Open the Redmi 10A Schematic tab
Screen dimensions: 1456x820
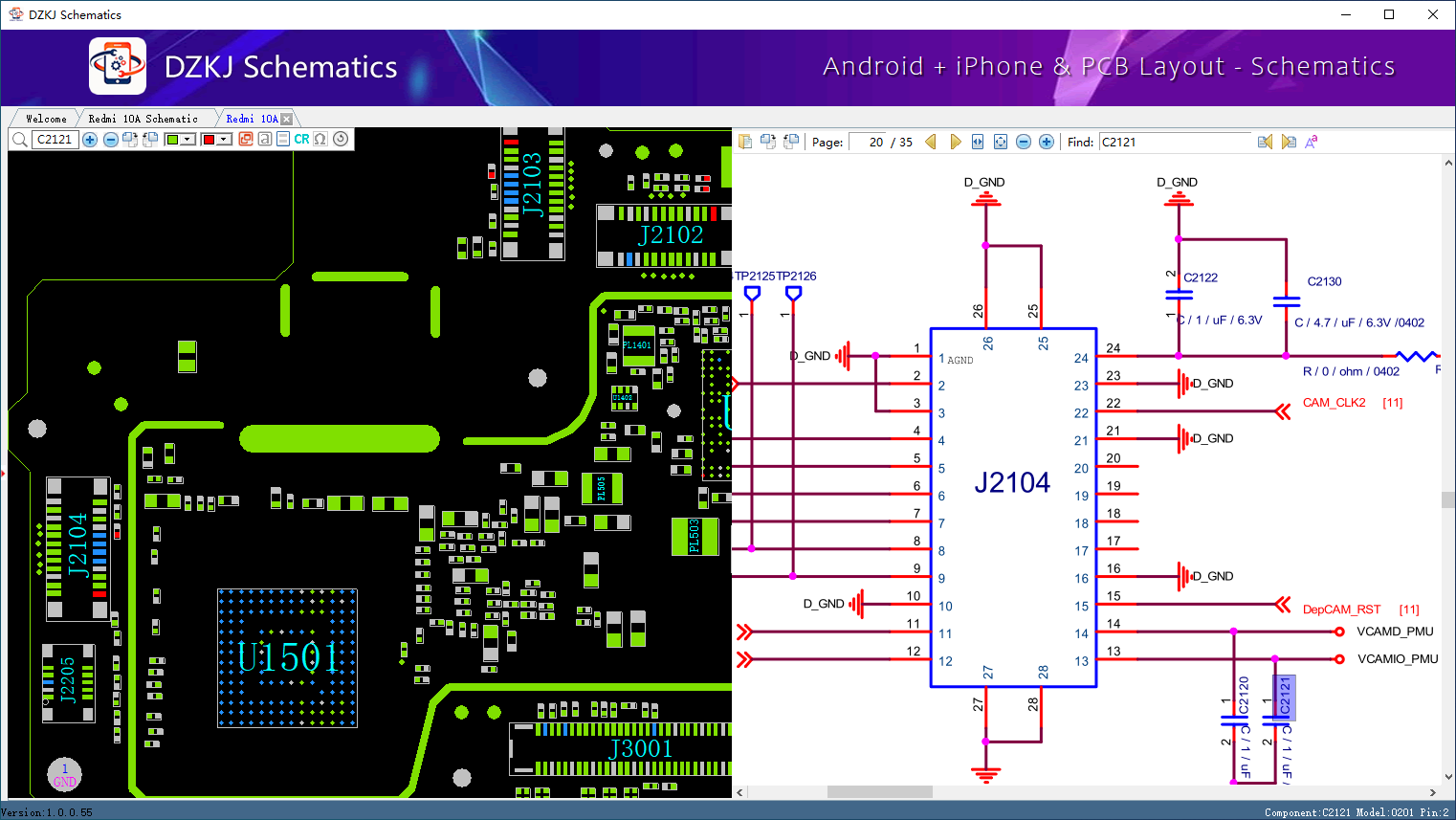click(x=143, y=119)
